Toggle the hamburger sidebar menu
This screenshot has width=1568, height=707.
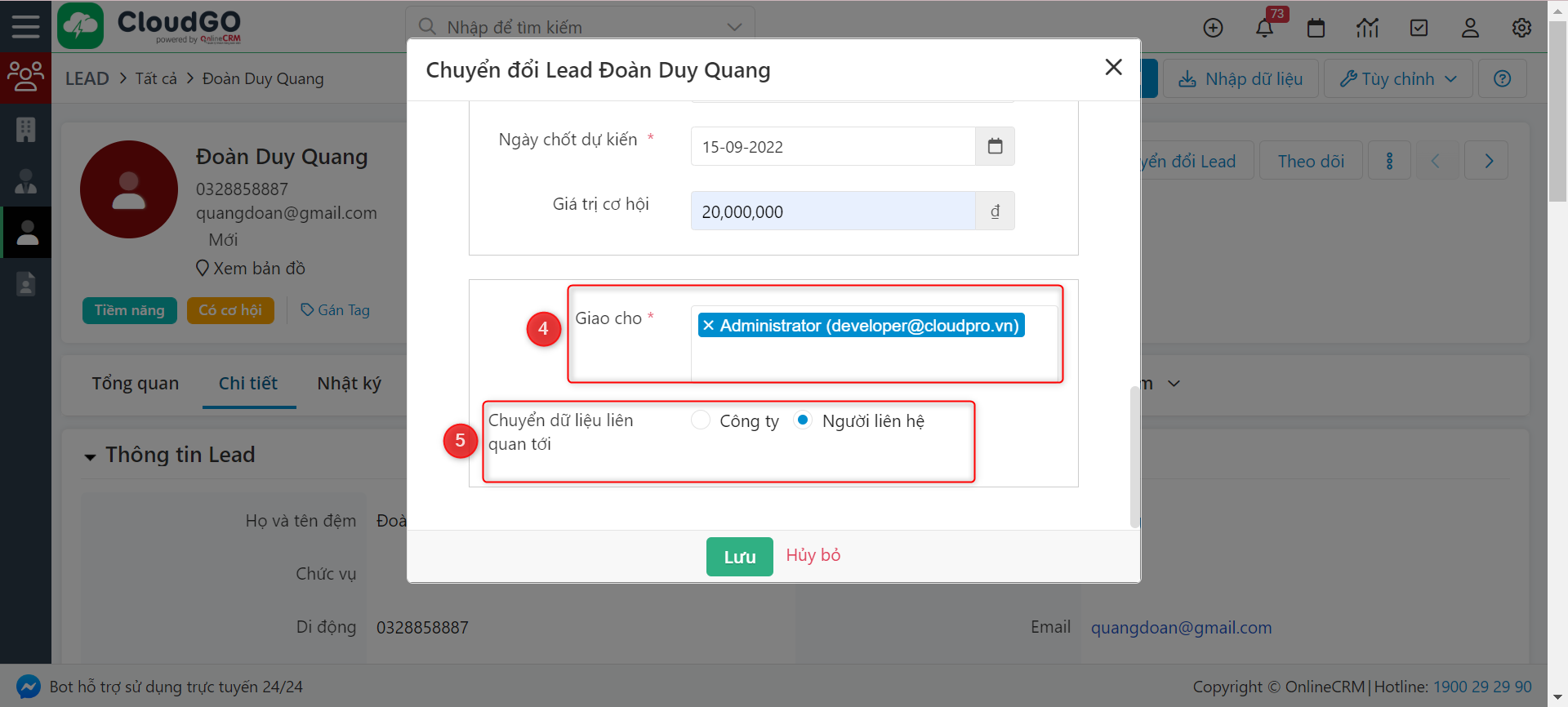click(25, 27)
